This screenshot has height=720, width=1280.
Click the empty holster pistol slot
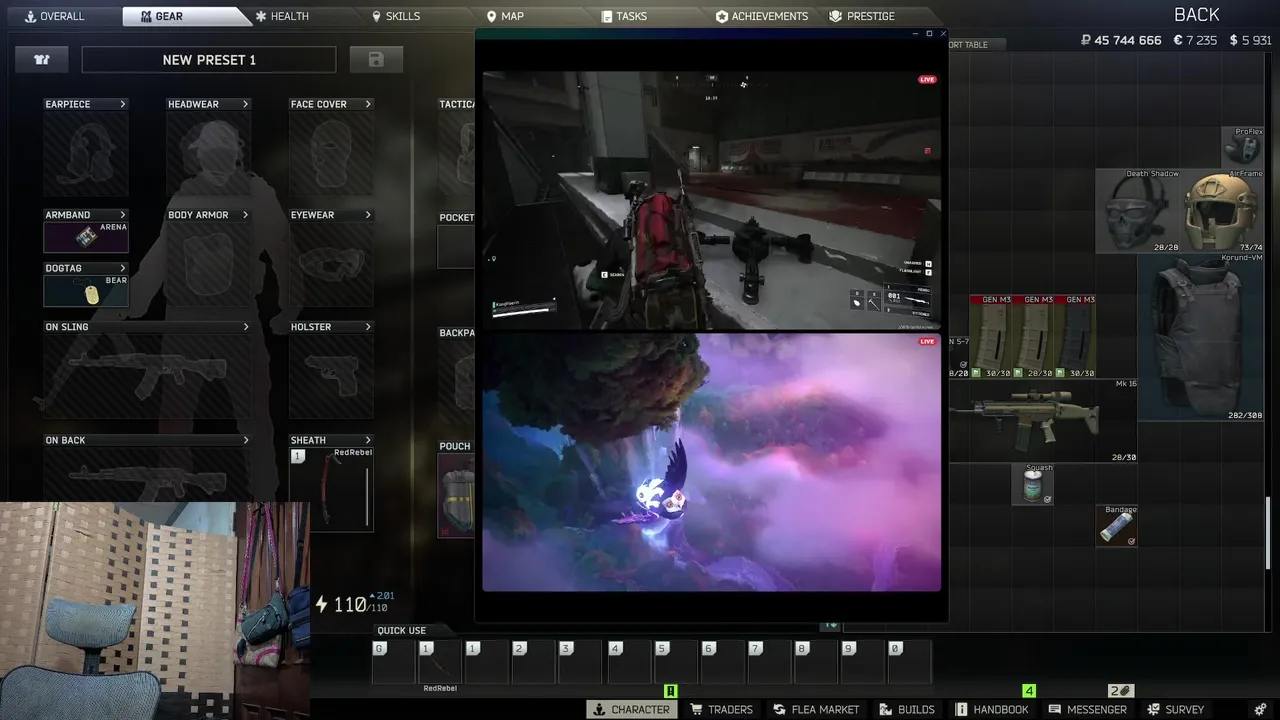331,376
